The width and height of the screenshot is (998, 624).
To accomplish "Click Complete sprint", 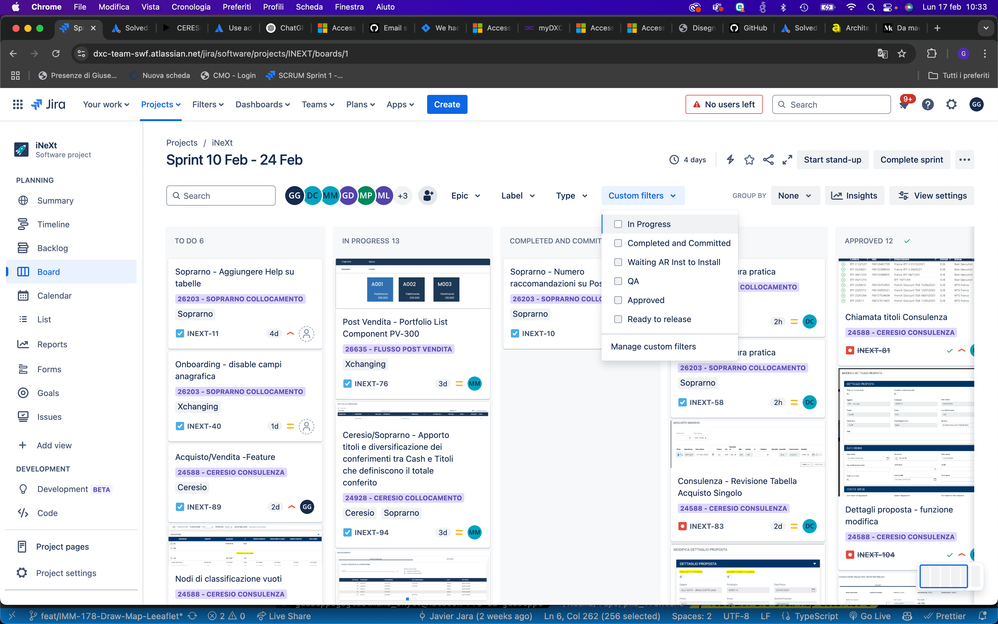I will [x=911, y=160].
